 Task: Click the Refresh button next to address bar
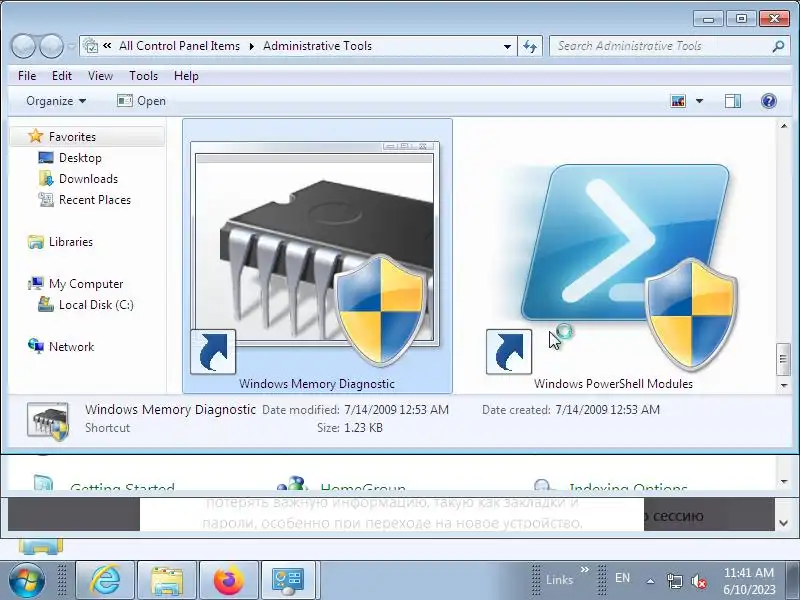pos(530,46)
